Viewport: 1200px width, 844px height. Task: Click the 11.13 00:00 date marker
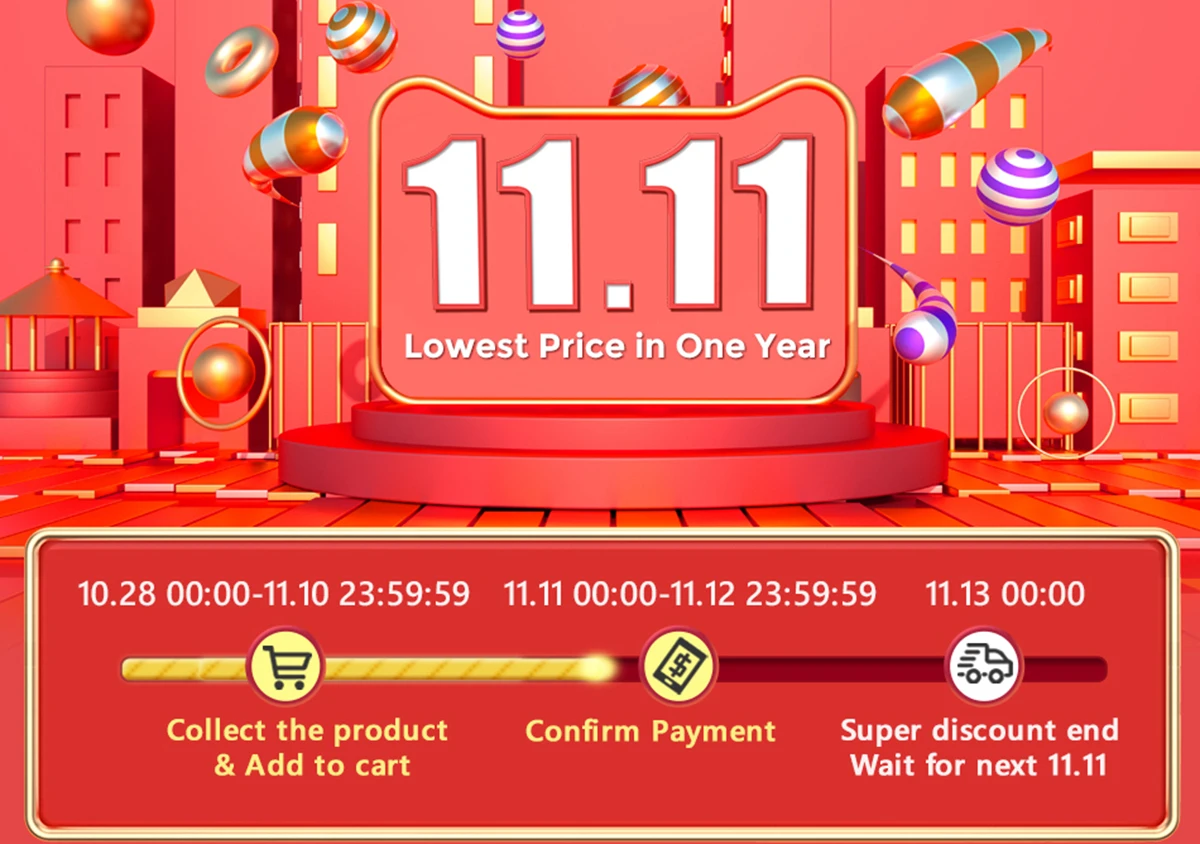click(x=1004, y=594)
